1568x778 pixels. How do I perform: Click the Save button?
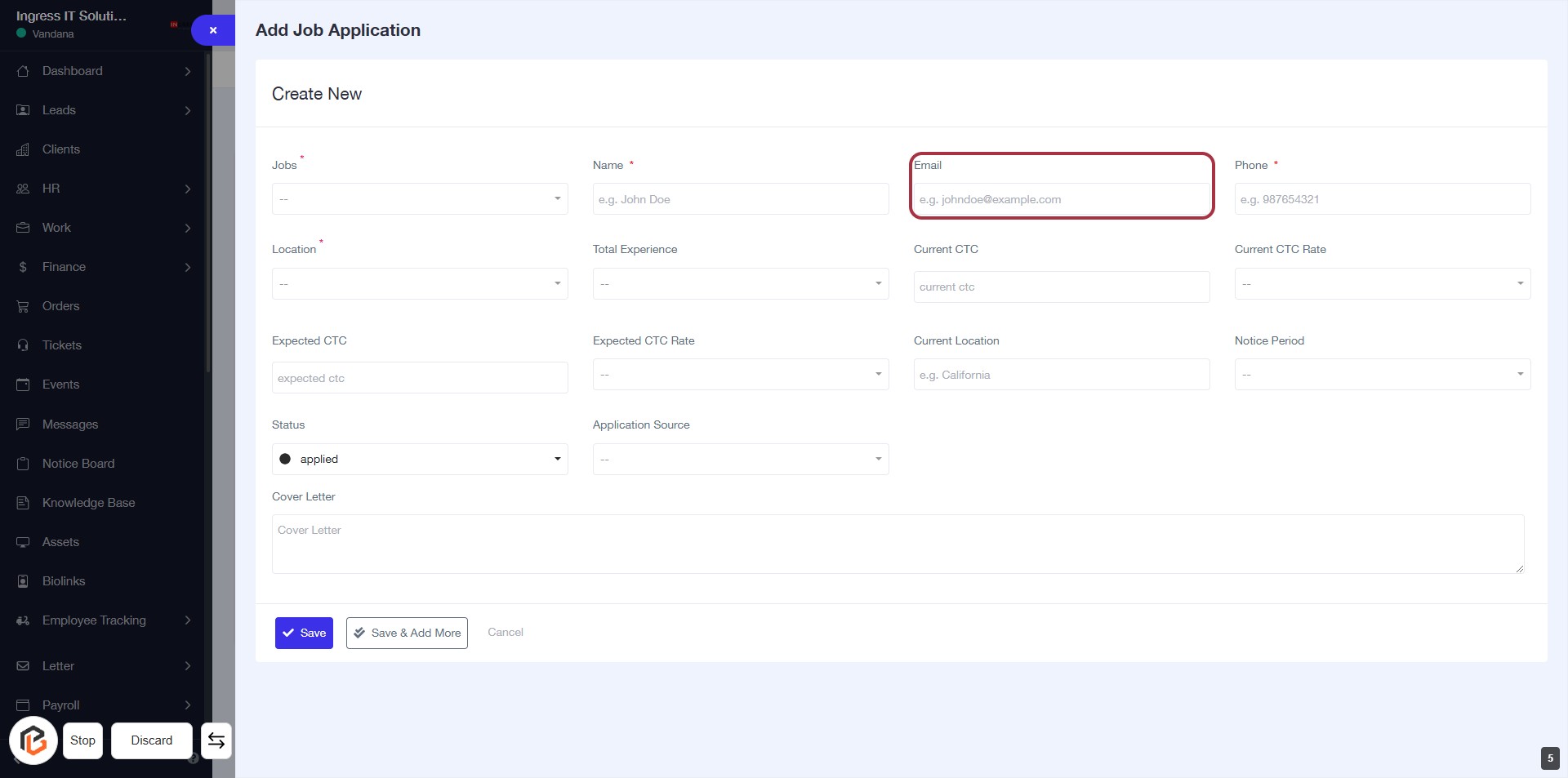point(304,633)
